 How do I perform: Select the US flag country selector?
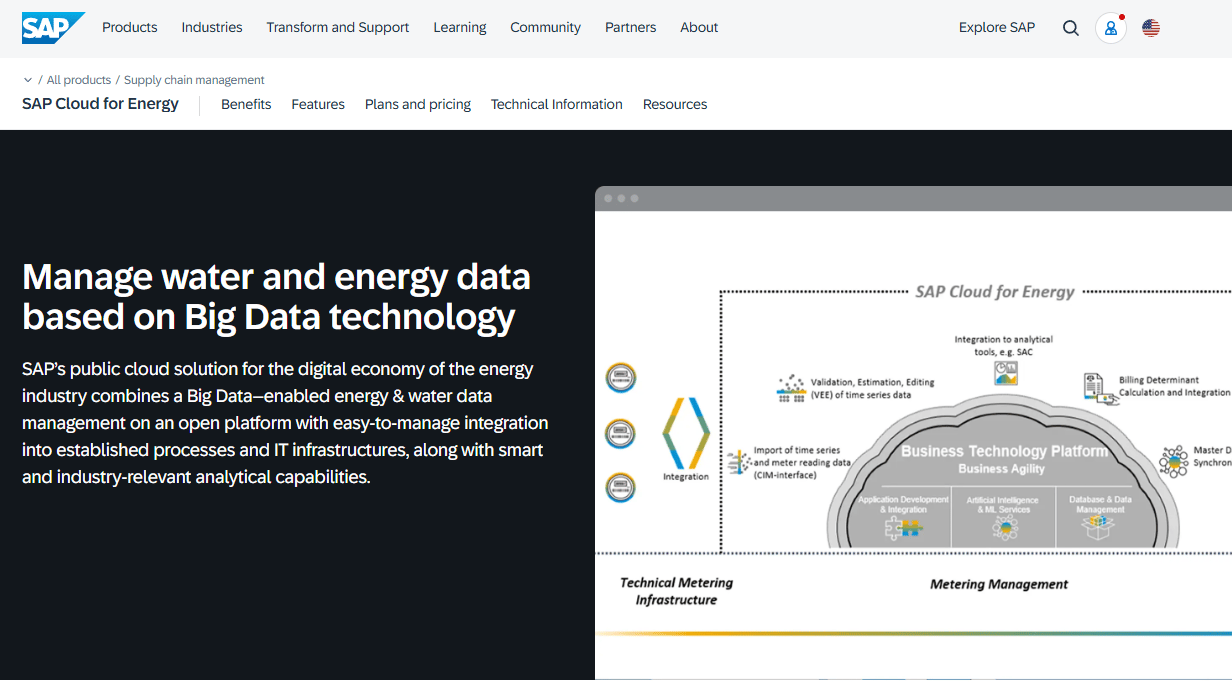[1151, 28]
